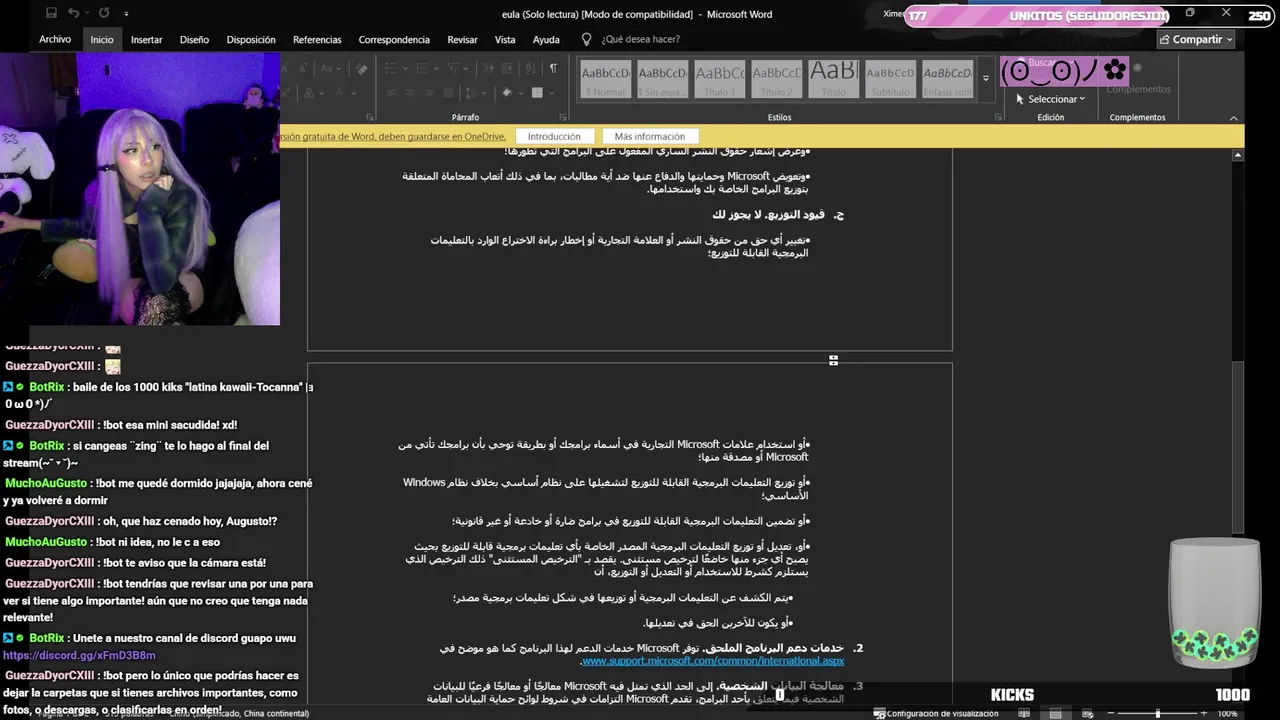Click the zoom out minus button
Viewport: 1280px width, 720px height.
pyautogui.click(x=1110, y=713)
